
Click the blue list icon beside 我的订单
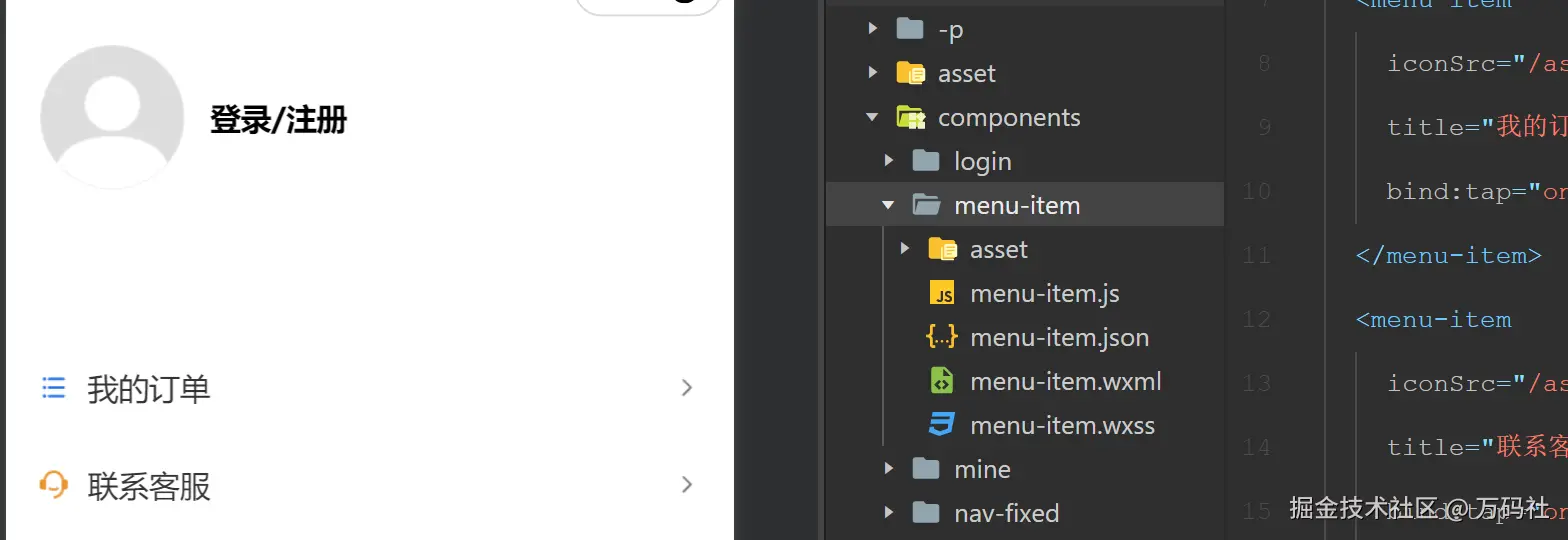[53, 388]
